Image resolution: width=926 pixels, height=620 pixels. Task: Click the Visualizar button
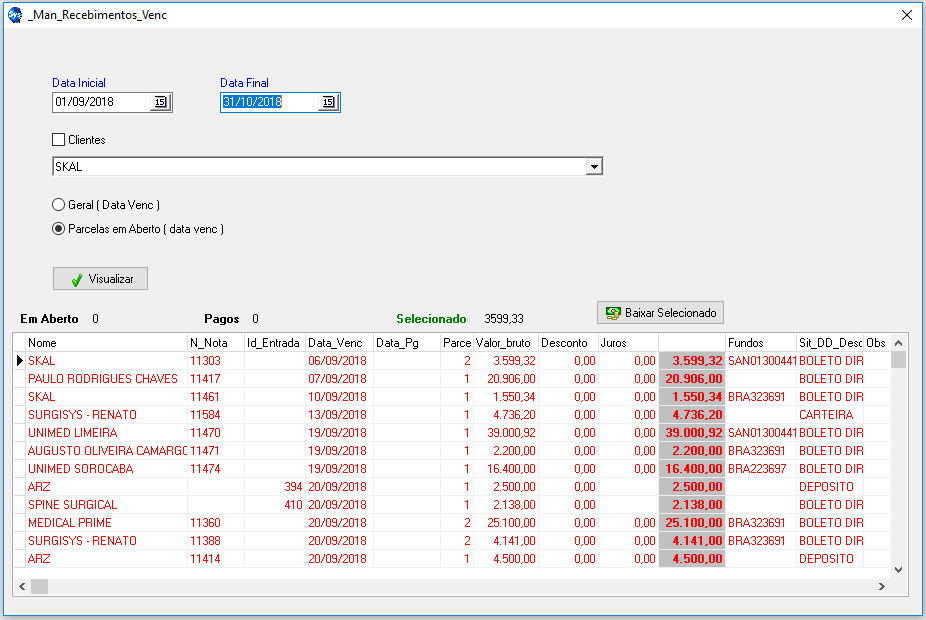pos(100,279)
